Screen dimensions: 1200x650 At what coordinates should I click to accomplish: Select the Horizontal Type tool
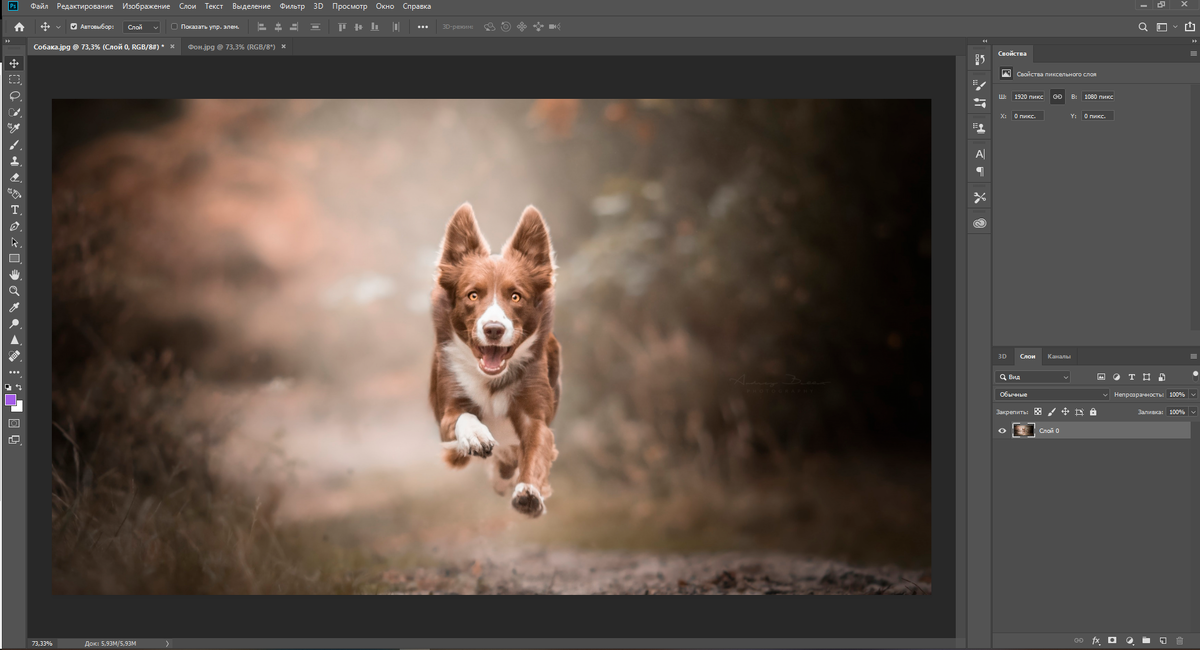pyautogui.click(x=15, y=210)
